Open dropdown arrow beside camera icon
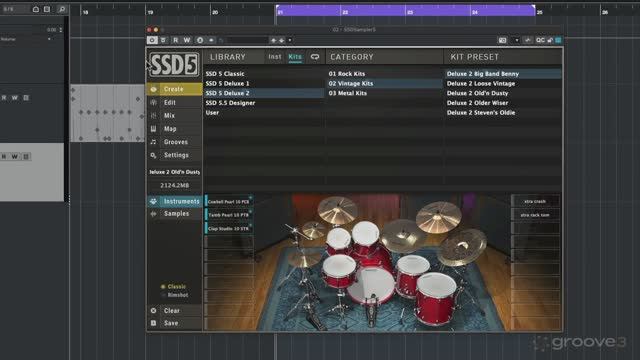This screenshot has height=360, width=640. [x=517, y=40]
